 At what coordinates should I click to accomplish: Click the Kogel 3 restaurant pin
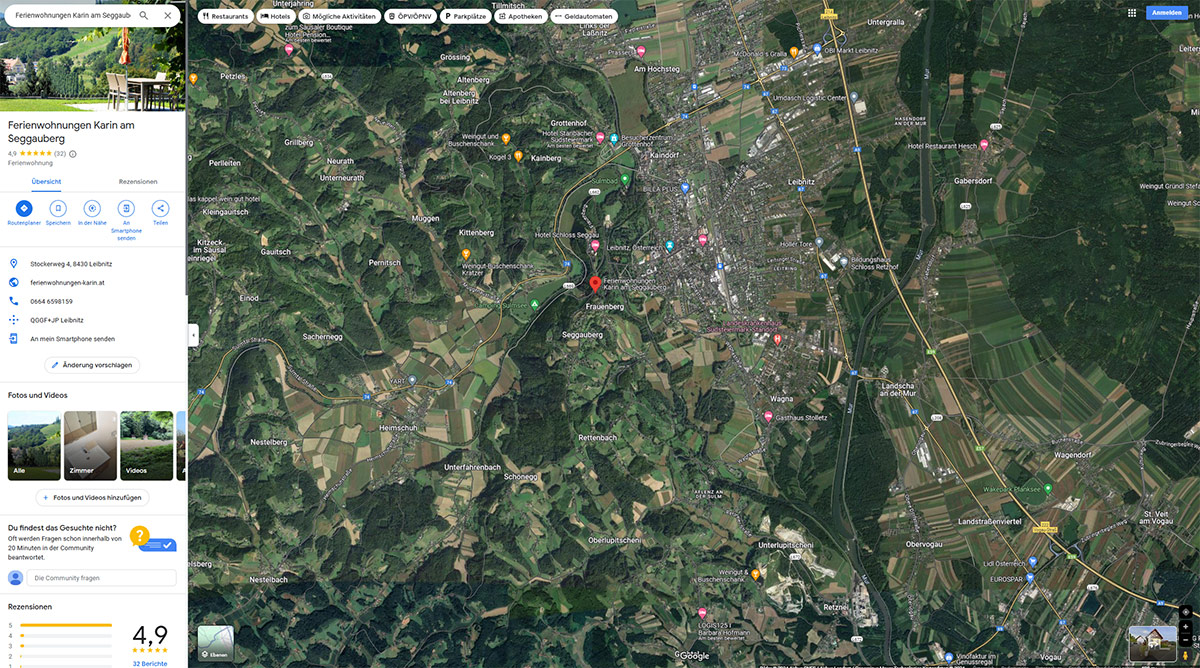[x=518, y=156]
